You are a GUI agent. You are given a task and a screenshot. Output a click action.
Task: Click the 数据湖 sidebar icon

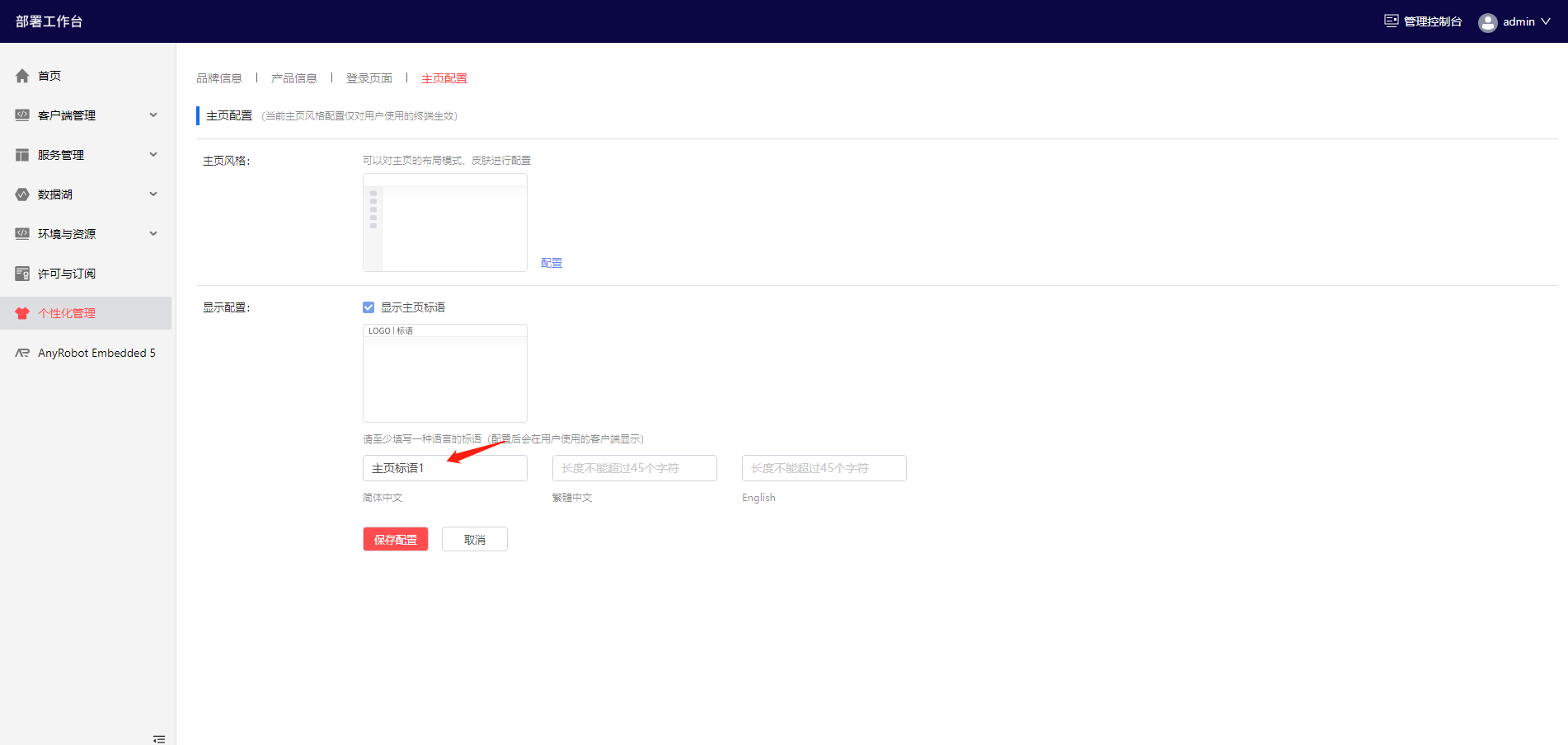tap(22, 194)
